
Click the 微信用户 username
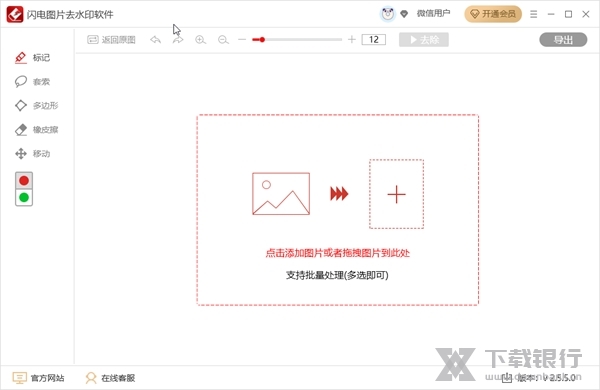(x=433, y=14)
